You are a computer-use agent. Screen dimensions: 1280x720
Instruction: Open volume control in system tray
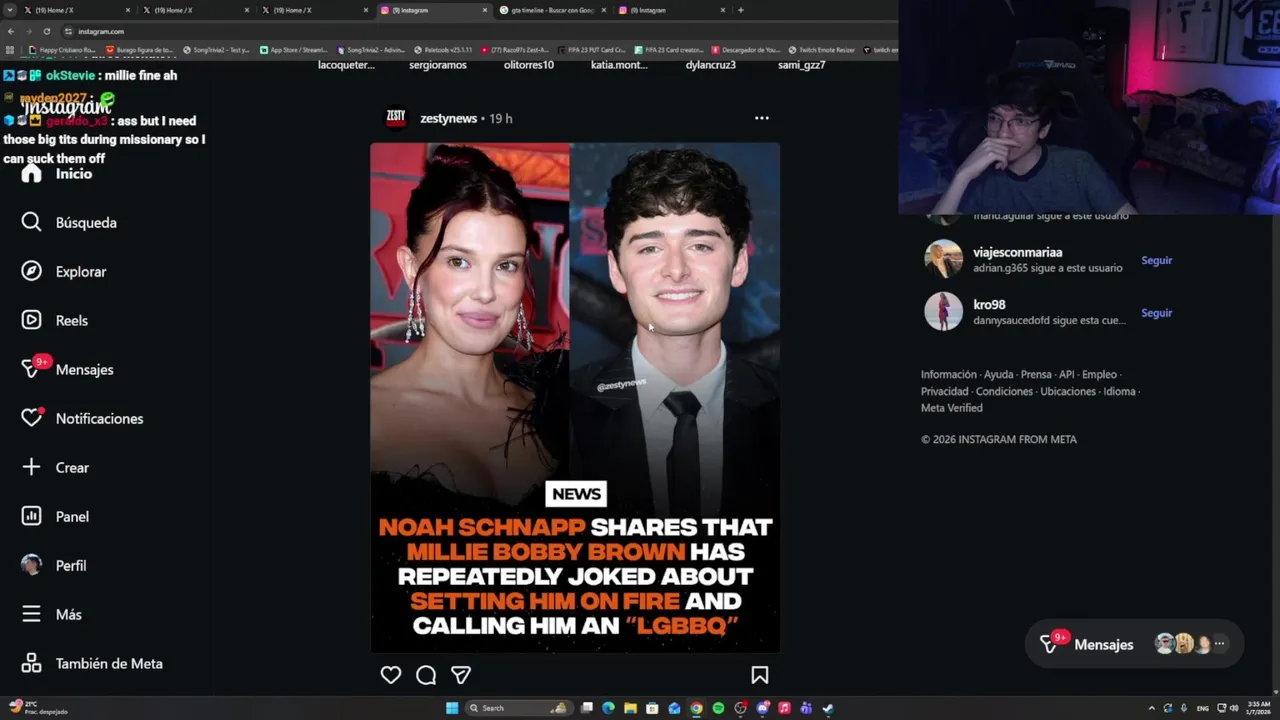click(1234, 708)
